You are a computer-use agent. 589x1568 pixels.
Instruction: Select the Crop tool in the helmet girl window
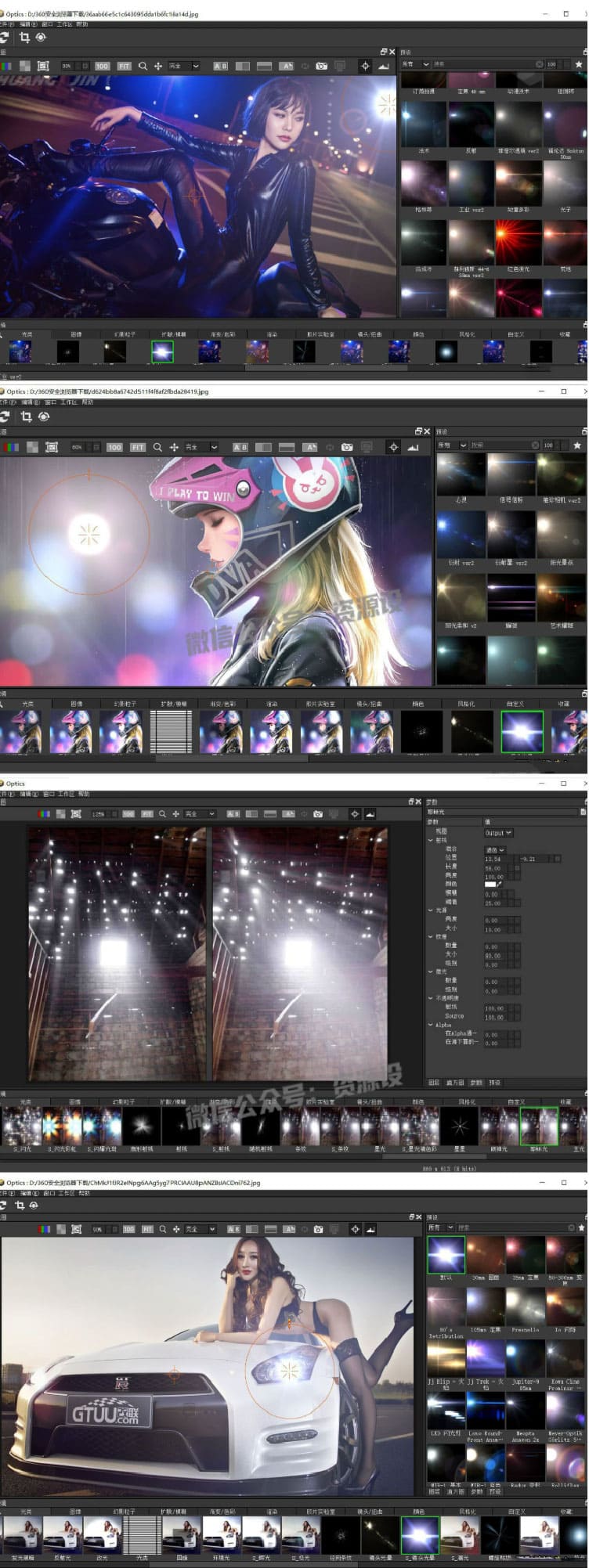point(26,417)
